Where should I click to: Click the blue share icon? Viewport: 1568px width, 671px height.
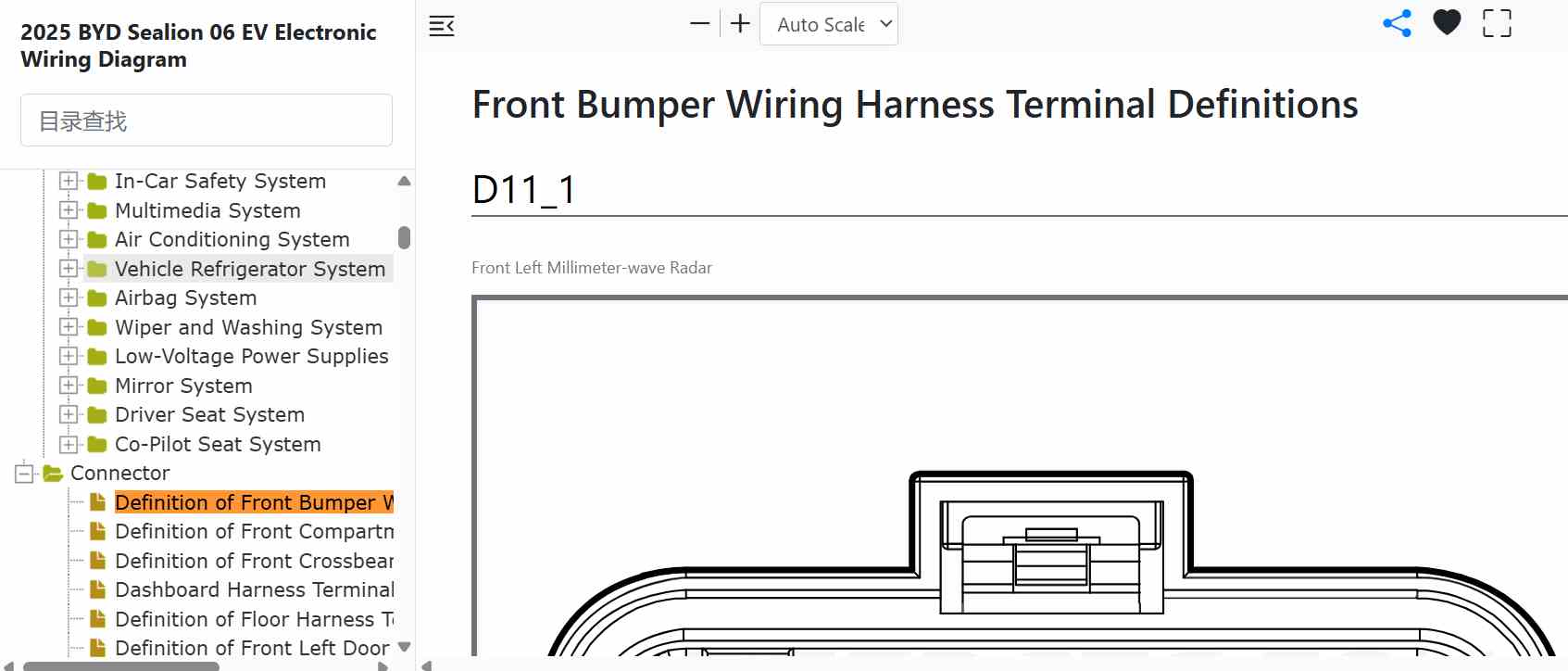[1397, 23]
